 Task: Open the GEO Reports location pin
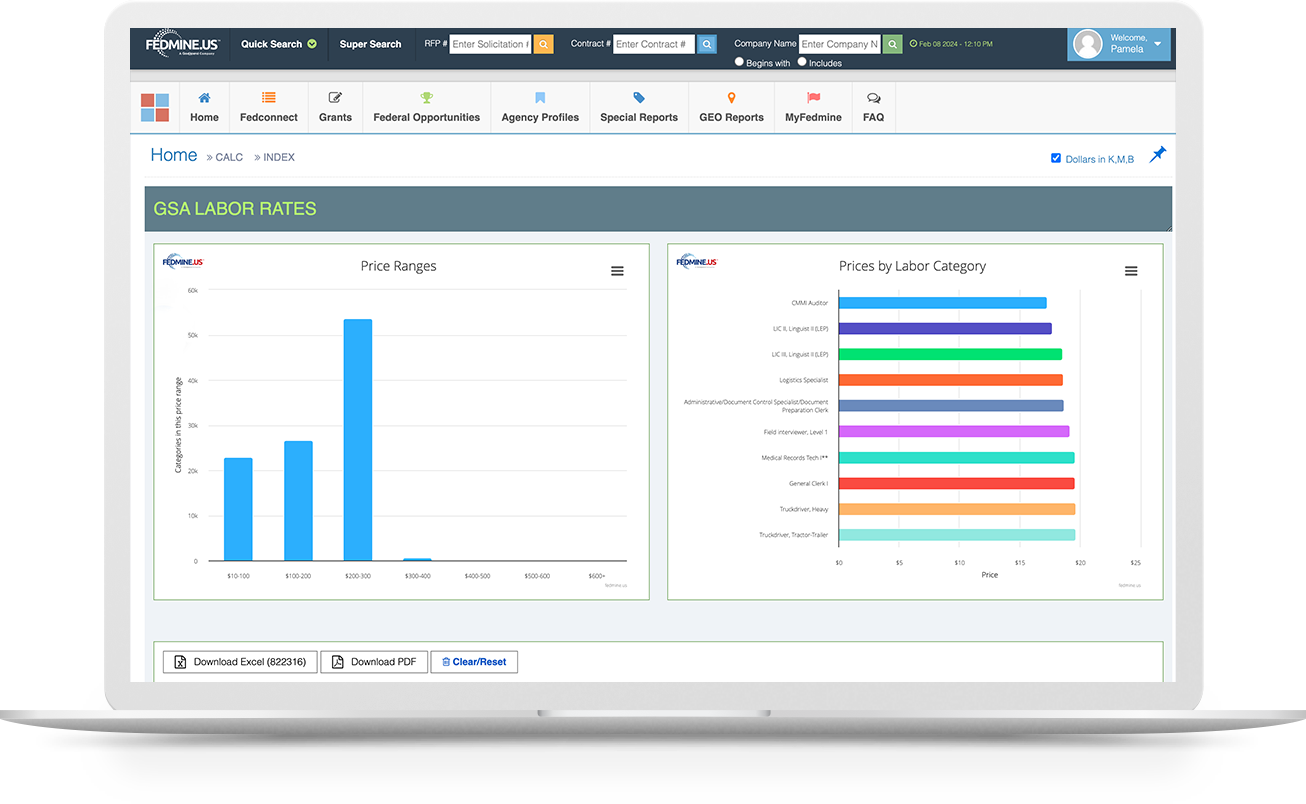click(x=731, y=98)
